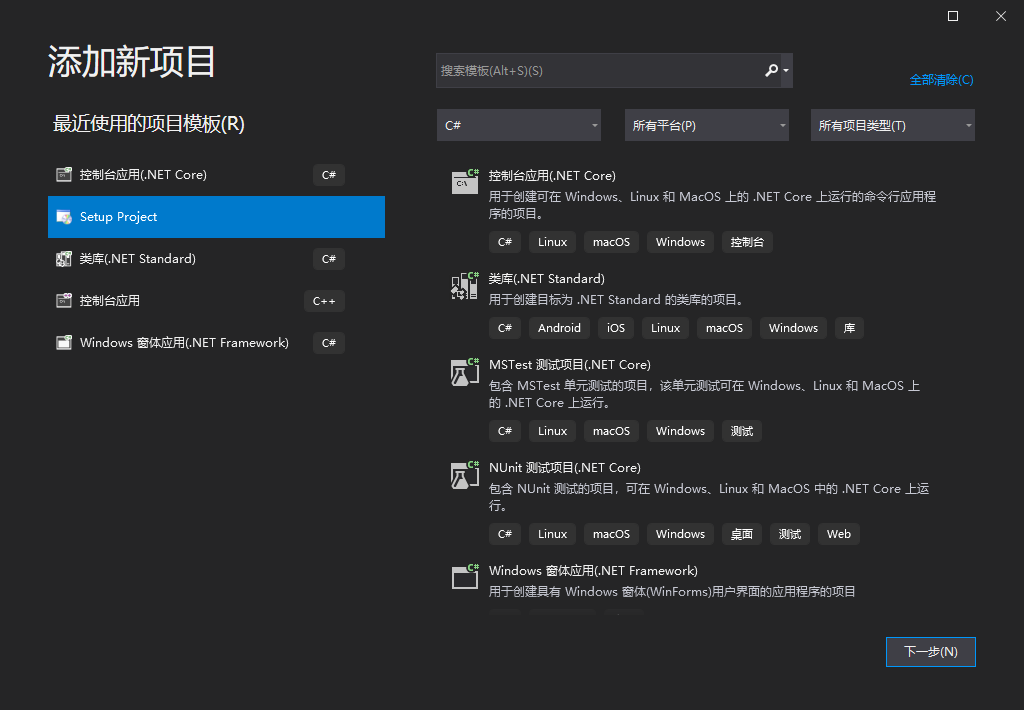The image size is (1024, 710).
Task: Click the Web tag under NUnit 测试项目
Action: [838, 534]
